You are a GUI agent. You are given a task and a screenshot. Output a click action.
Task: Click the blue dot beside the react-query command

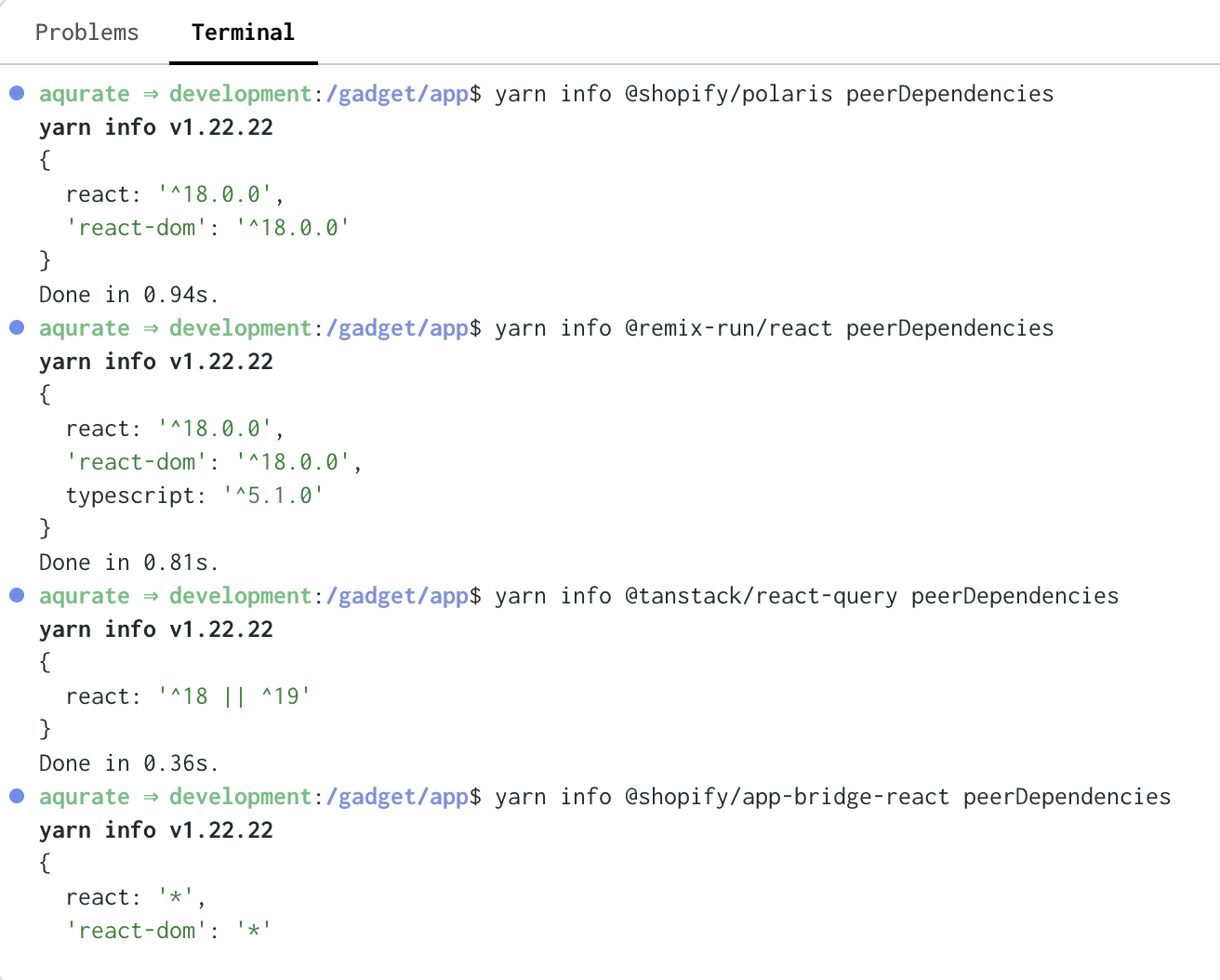point(17,595)
